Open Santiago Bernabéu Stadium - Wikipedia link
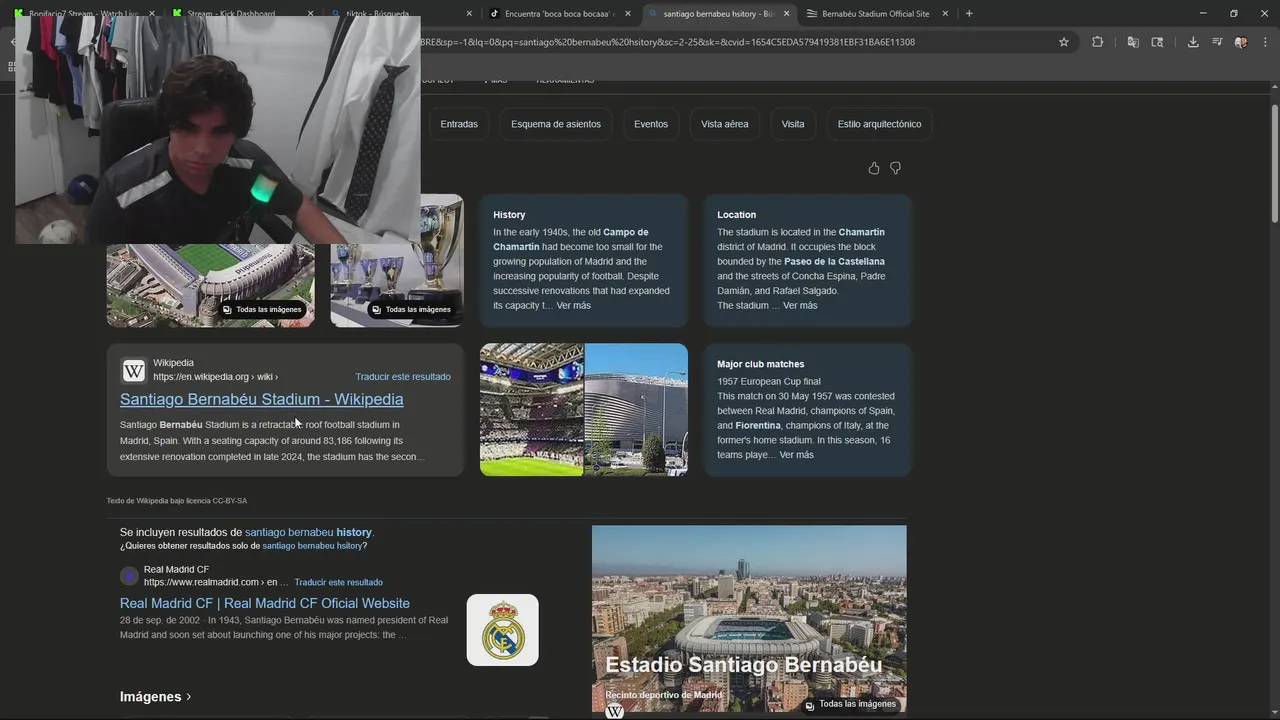This screenshot has width=1280, height=720. click(262, 399)
